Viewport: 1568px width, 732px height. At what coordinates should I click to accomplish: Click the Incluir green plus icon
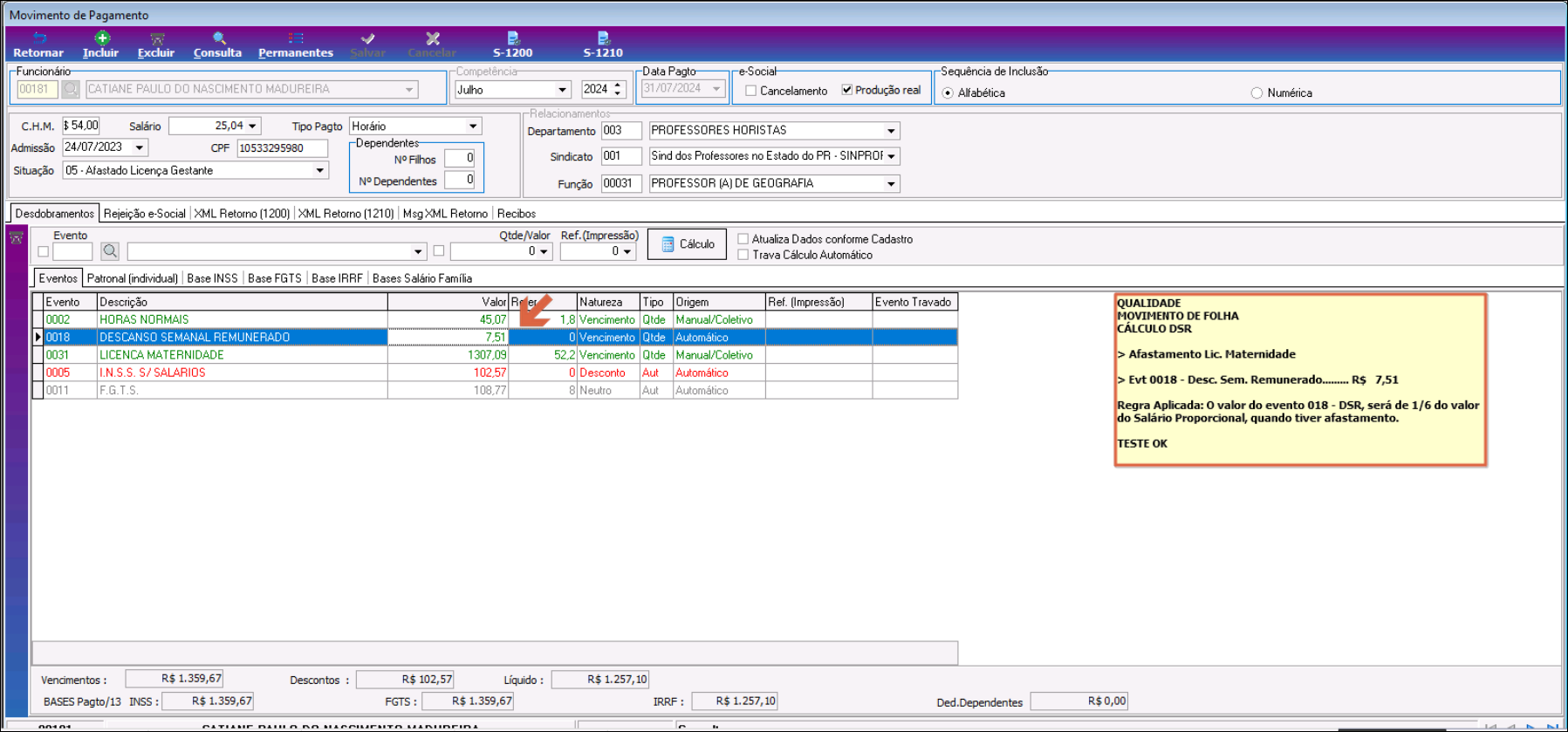coord(102,38)
